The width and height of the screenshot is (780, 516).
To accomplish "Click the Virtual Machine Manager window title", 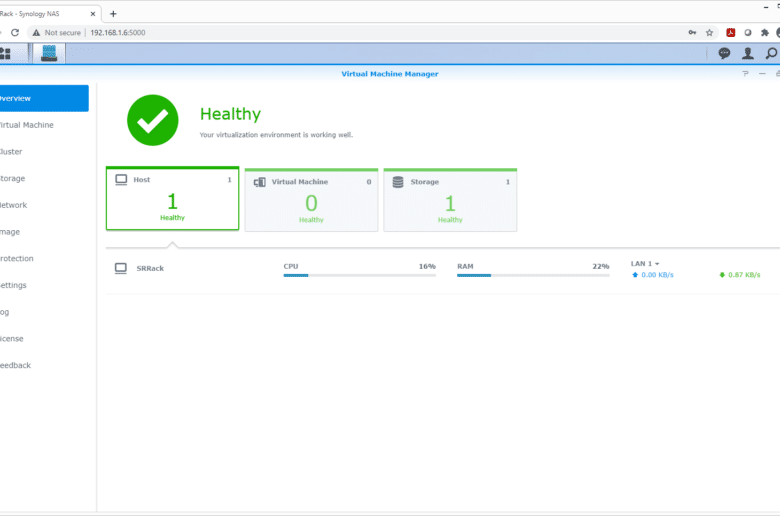I will click(x=390, y=74).
